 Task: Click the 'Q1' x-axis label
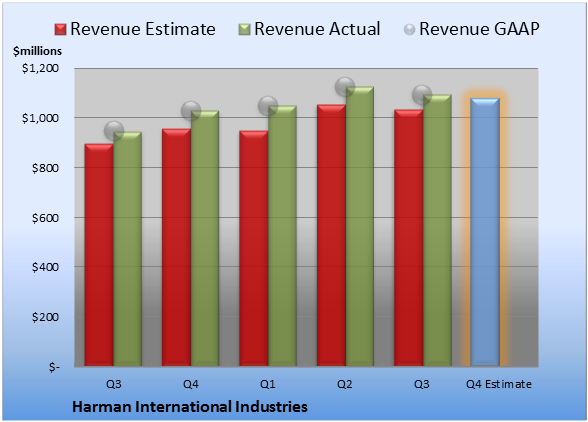pos(268,384)
